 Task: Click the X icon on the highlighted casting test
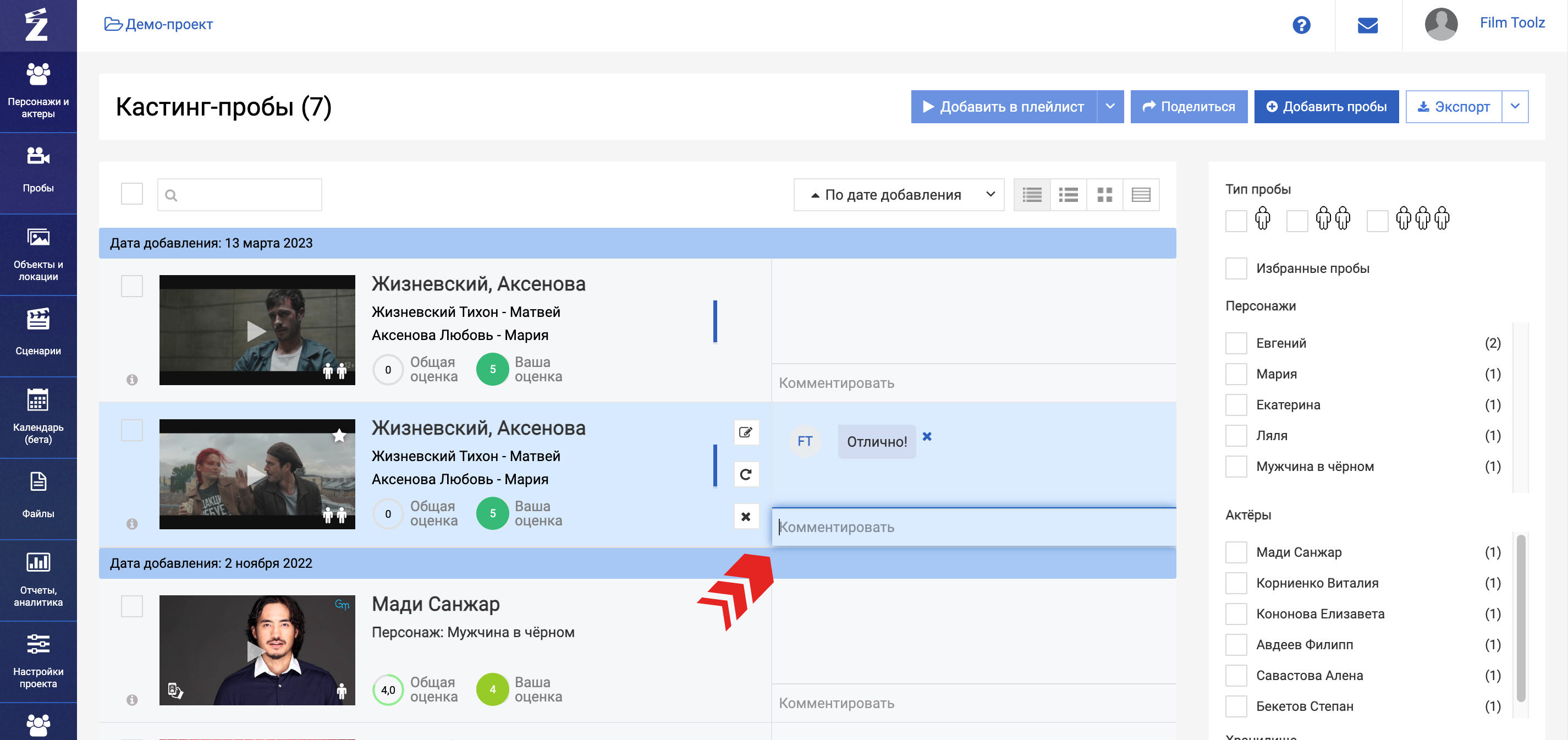point(746,517)
